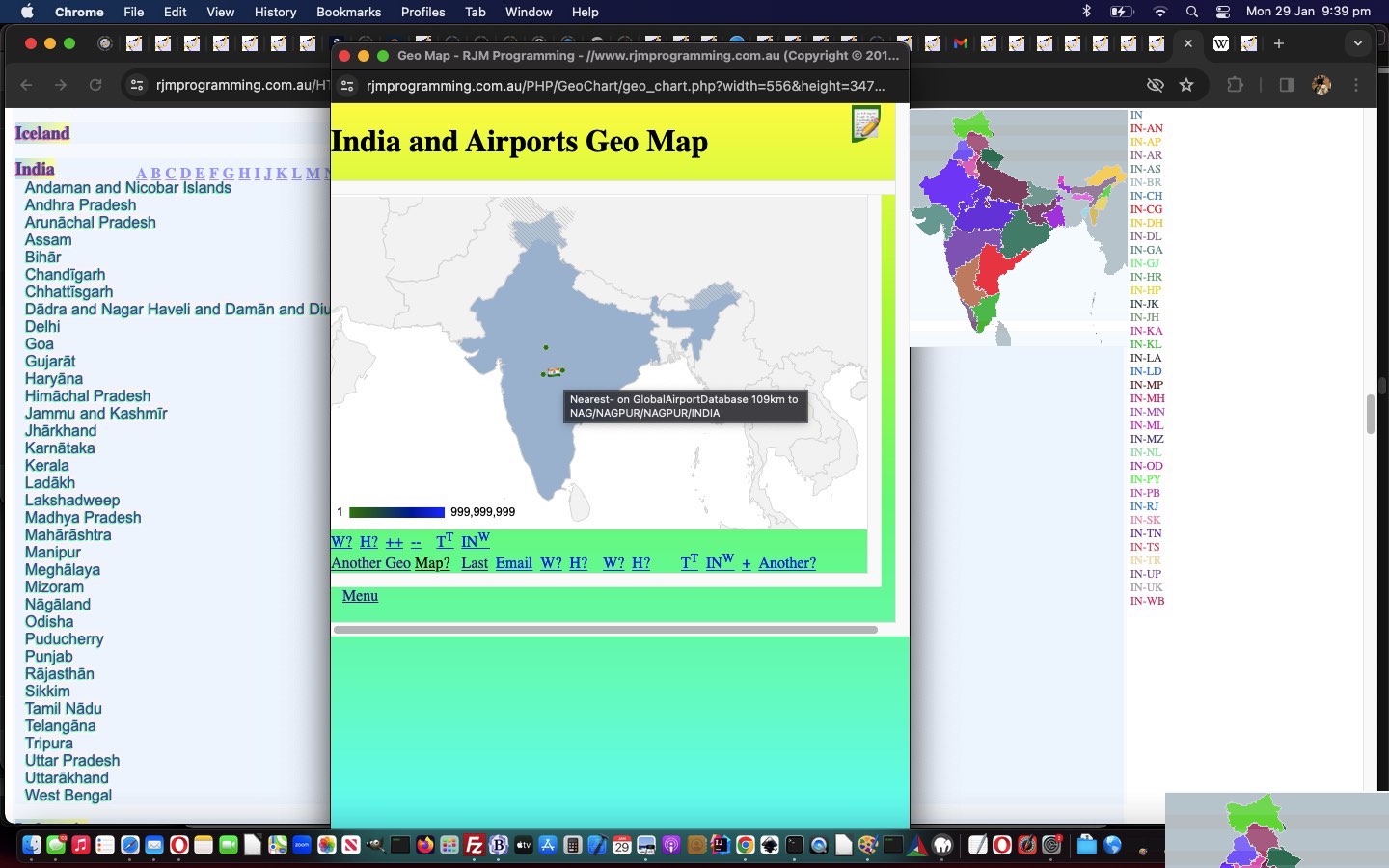Open the Chrome profile avatar
The width and height of the screenshot is (1389, 868).
point(1321,85)
